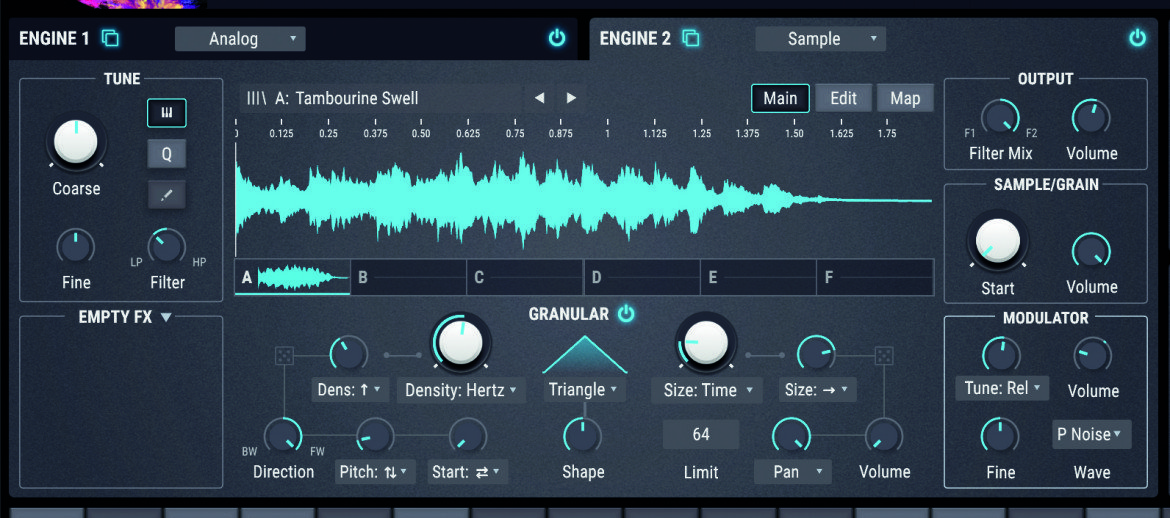Open the P Noise wave dropdown

(x=1092, y=434)
